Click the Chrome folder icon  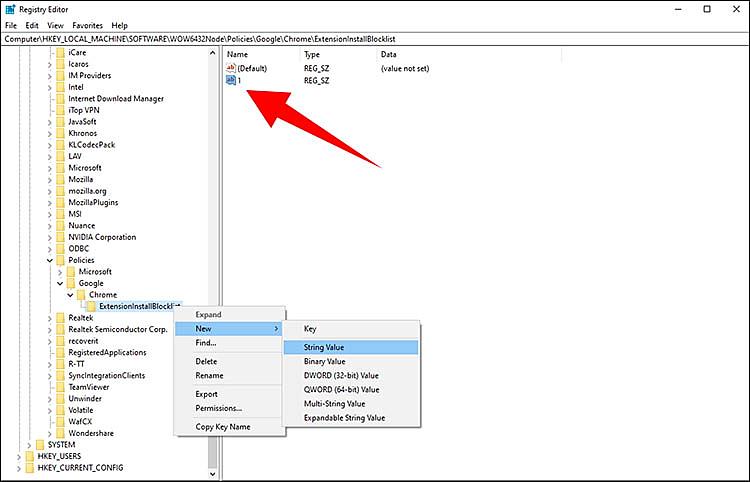coord(81,295)
